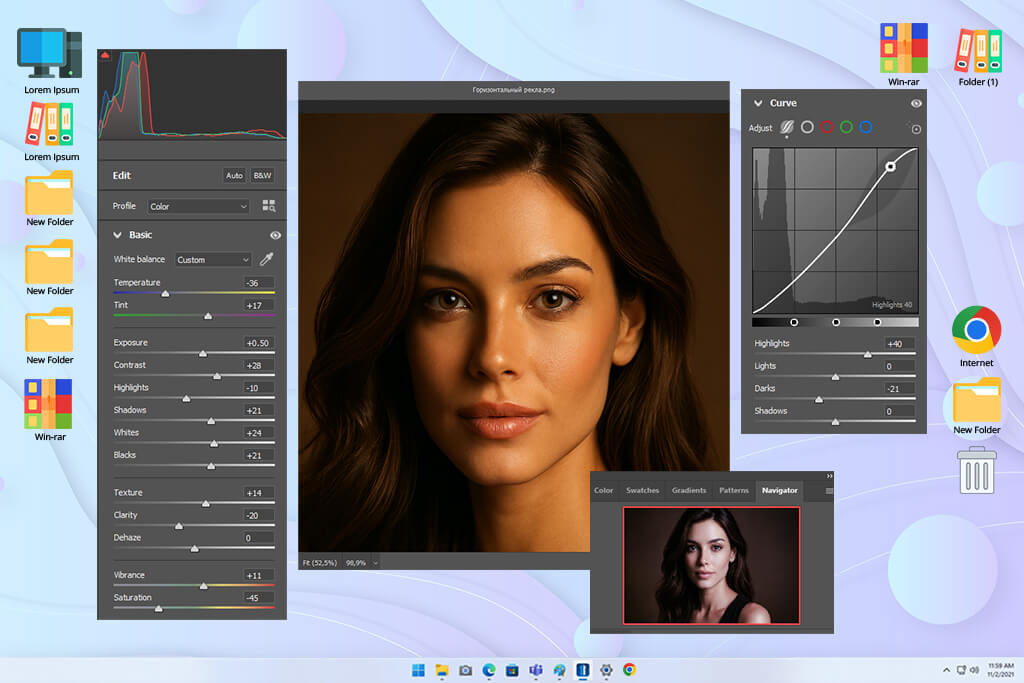Image resolution: width=1024 pixels, height=683 pixels.
Task: Select the red curve channel circle
Action: click(x=827, y=127)
